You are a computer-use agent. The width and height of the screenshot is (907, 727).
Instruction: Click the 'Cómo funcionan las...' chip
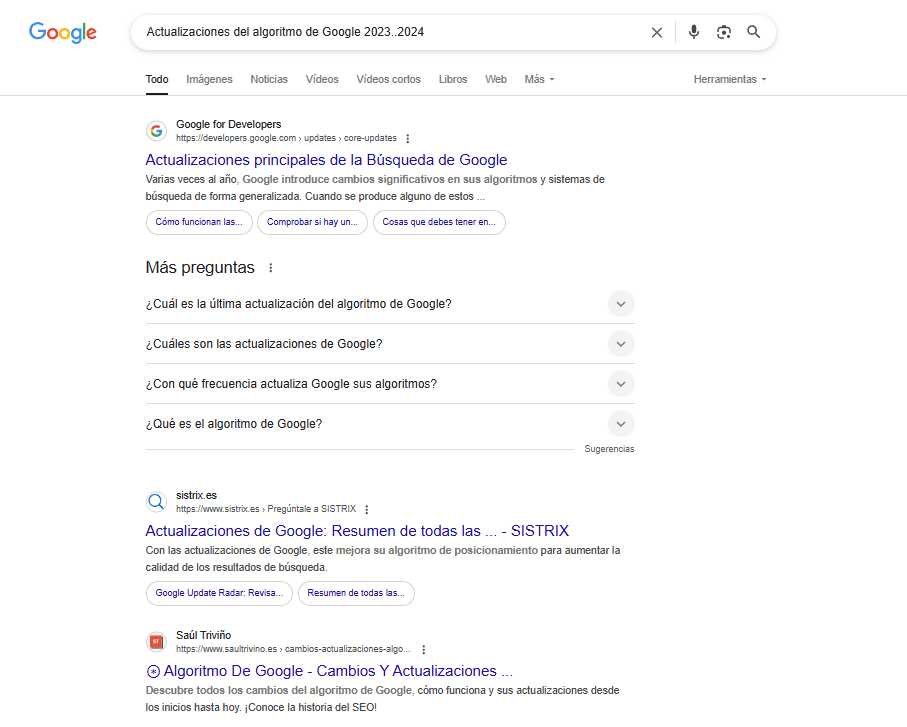coord(199,222)
